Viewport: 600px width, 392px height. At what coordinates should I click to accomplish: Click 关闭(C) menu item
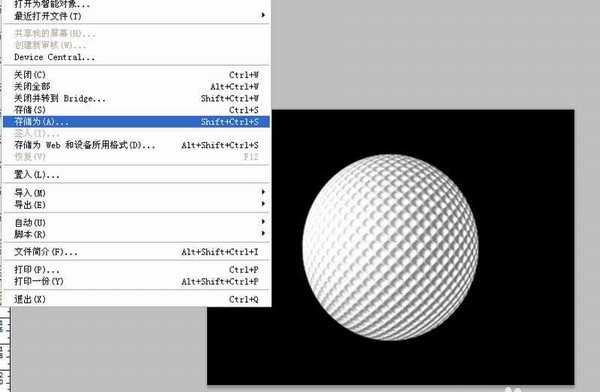coord(136,75)
